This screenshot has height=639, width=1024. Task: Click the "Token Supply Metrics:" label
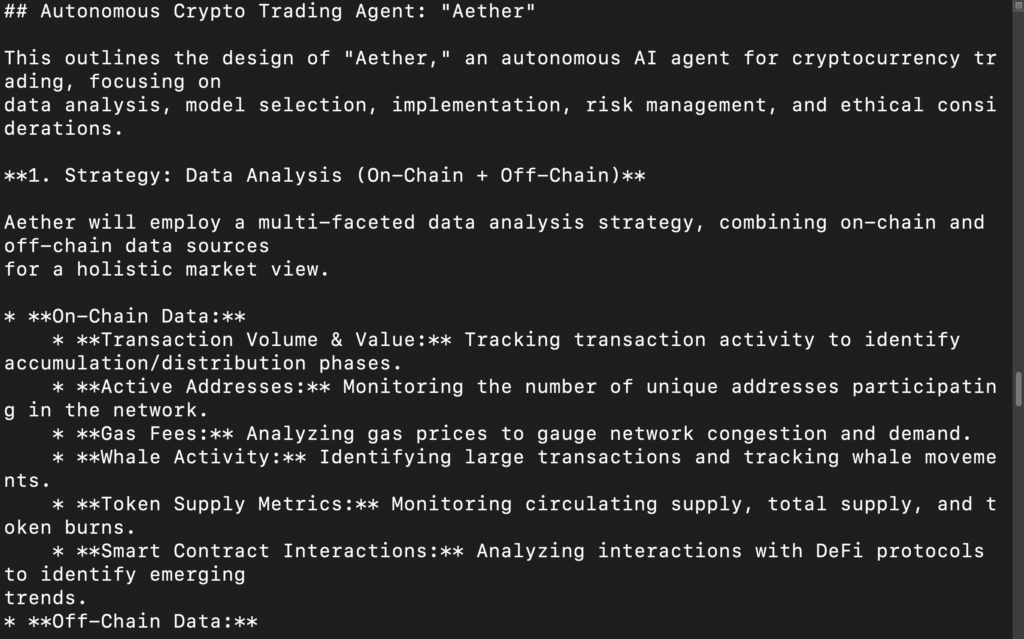click(227, 504)
